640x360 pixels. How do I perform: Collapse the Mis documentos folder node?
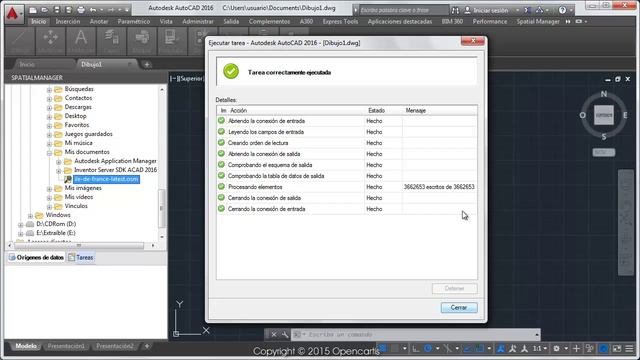pyautogui.click(x=49, y=153)
